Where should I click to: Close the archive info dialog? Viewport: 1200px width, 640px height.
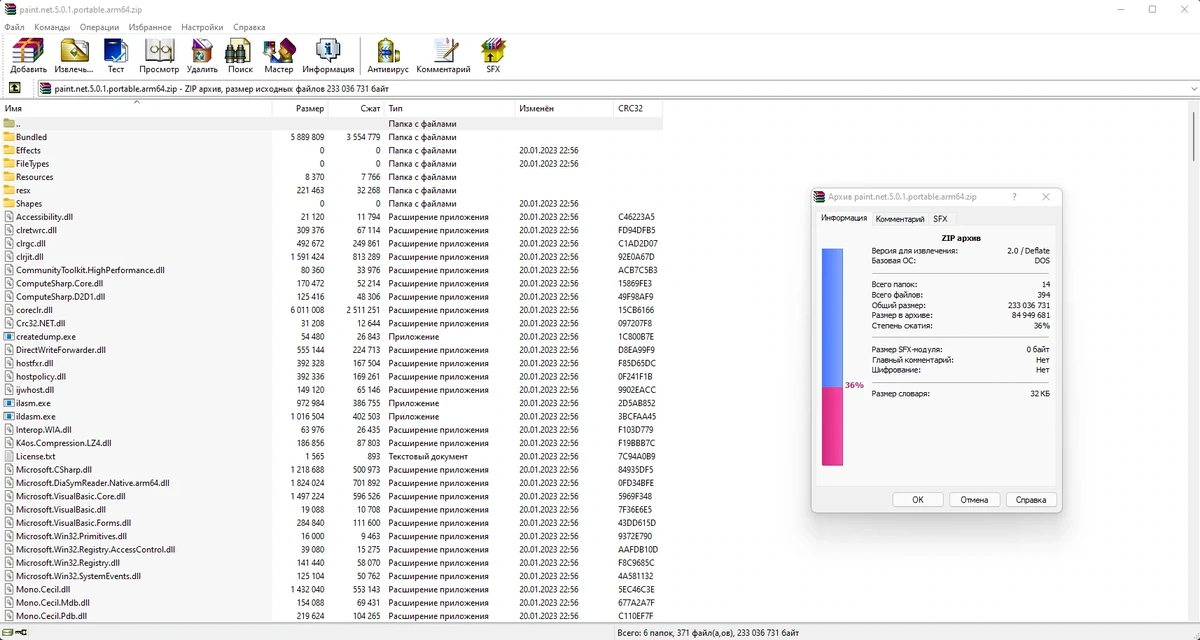pyautogui.click(x=1046, y=197)
